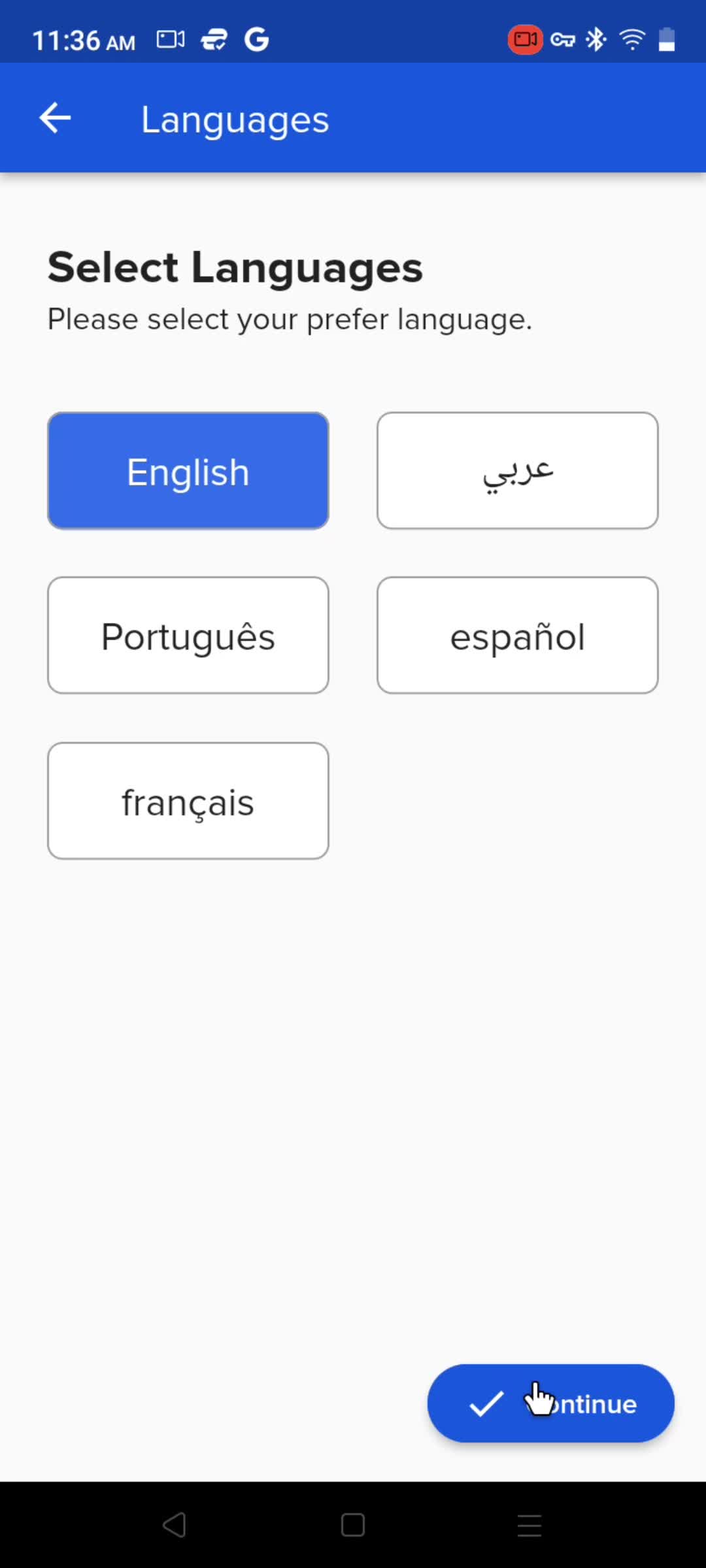Tap the Wi-Fi signal icon
This screenshot has height=1568, width=706.
point(632,40)
